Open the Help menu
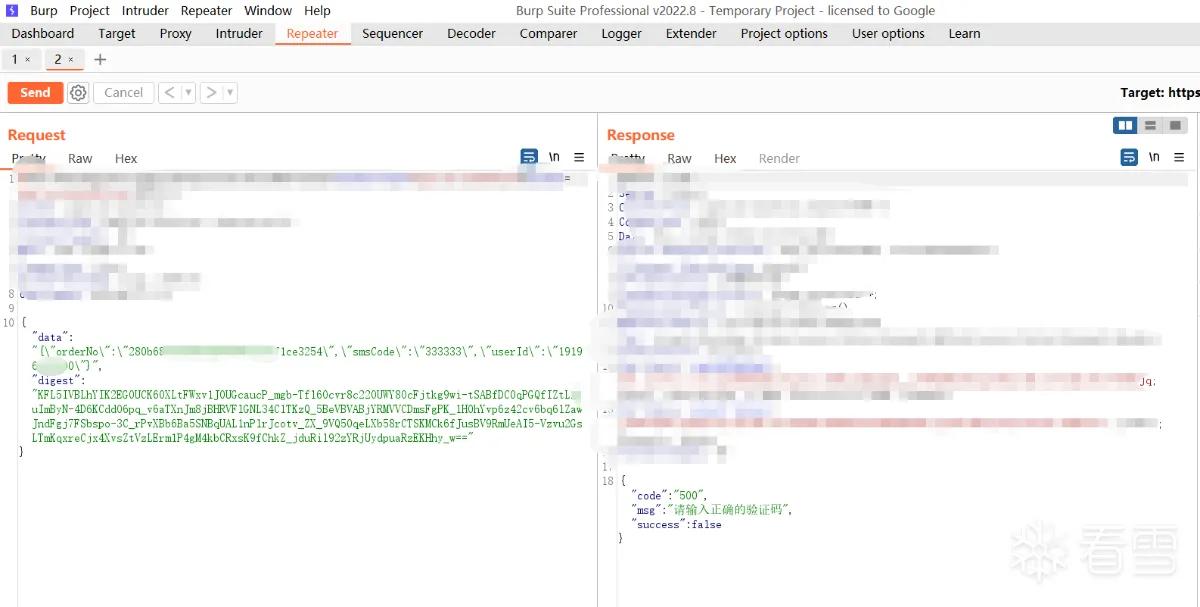The width and height of the screenshot is (1200, 607). 318,11
